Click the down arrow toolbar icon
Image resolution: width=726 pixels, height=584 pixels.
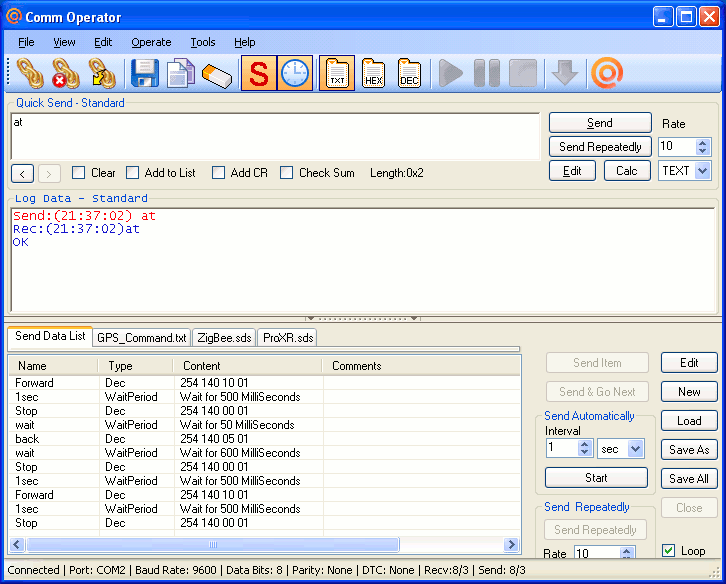coord(565,73)
